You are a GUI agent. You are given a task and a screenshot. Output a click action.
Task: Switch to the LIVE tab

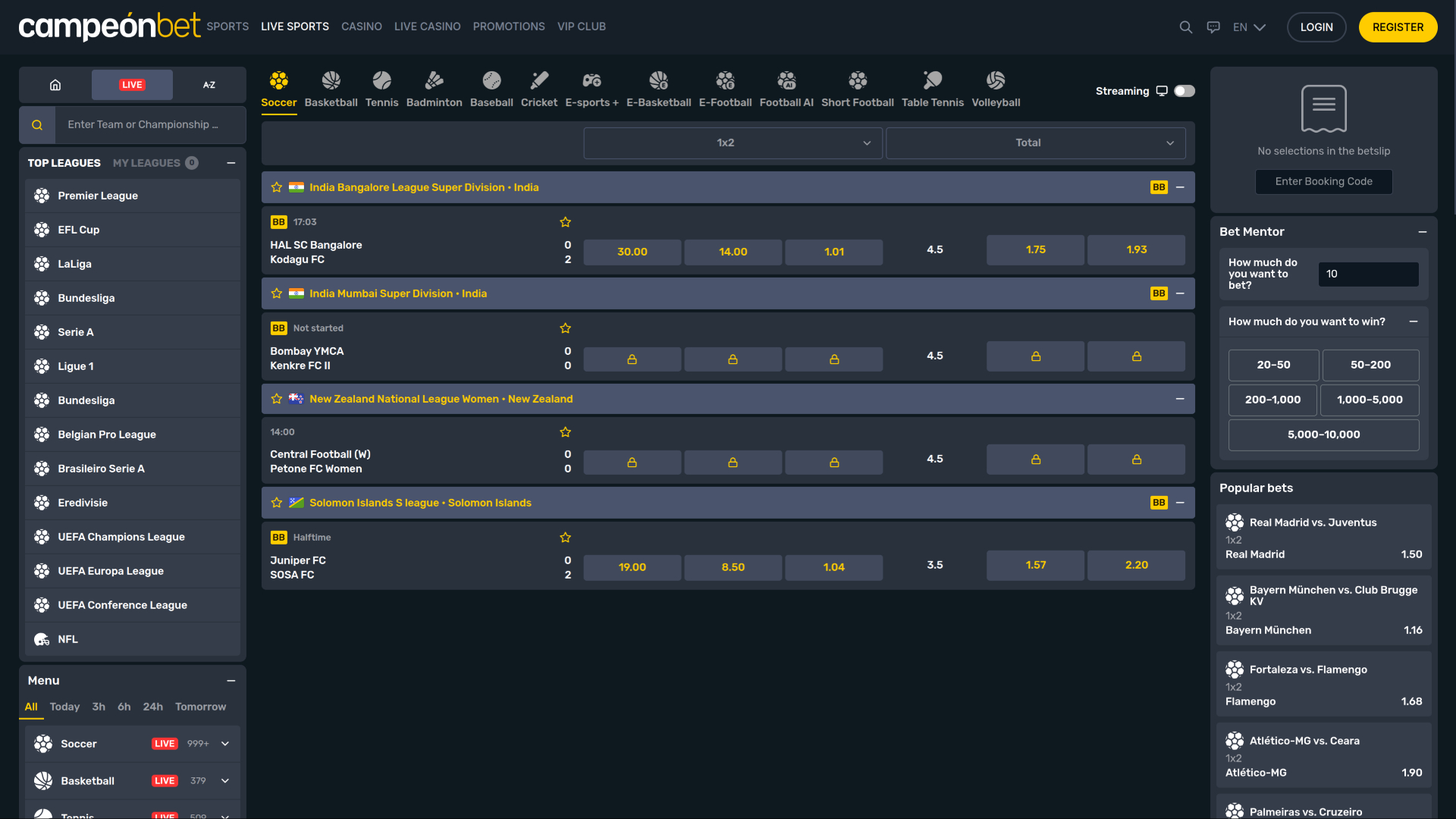[132, 84]
